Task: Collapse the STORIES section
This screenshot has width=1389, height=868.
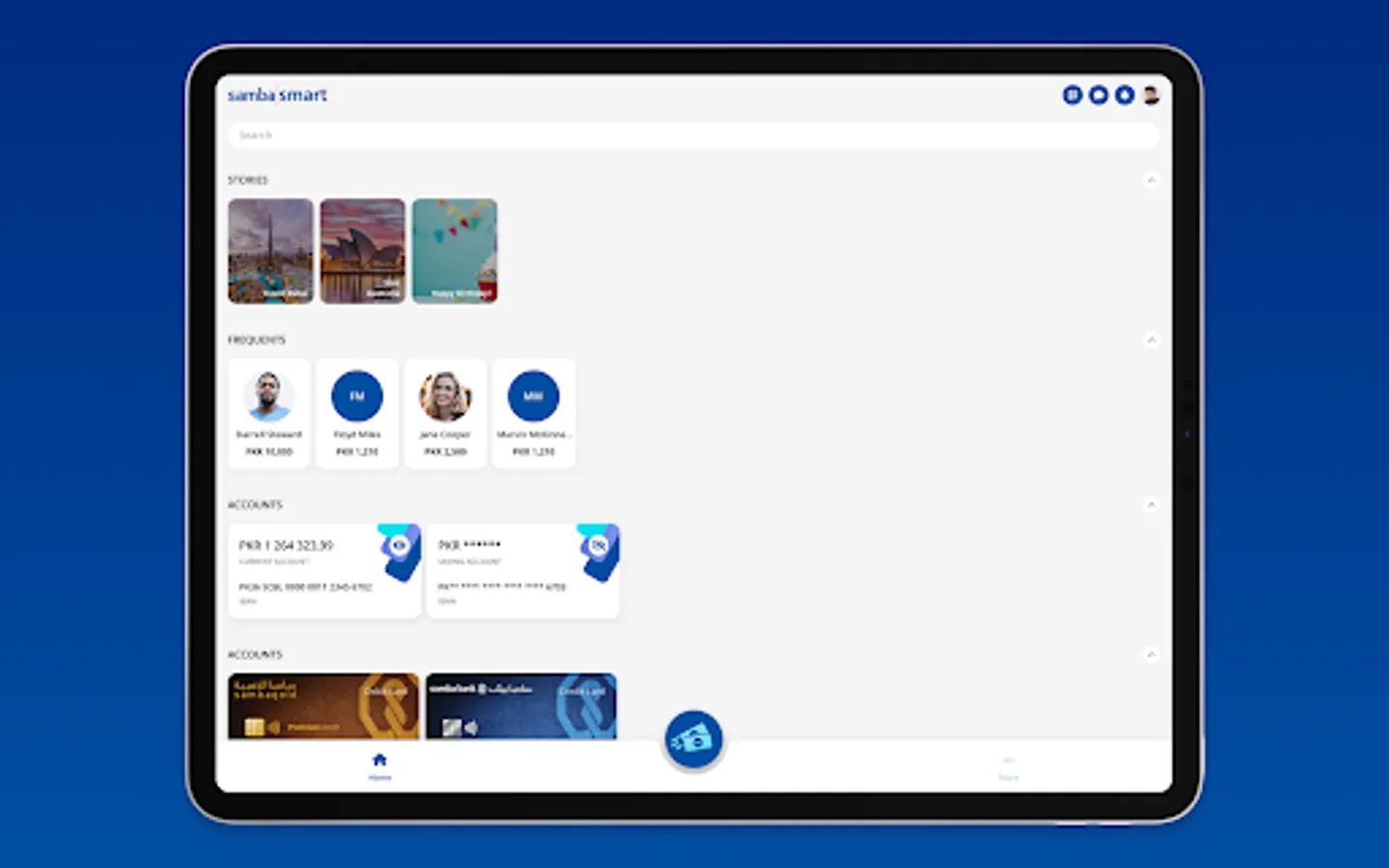Action: tap(1152, 179)
